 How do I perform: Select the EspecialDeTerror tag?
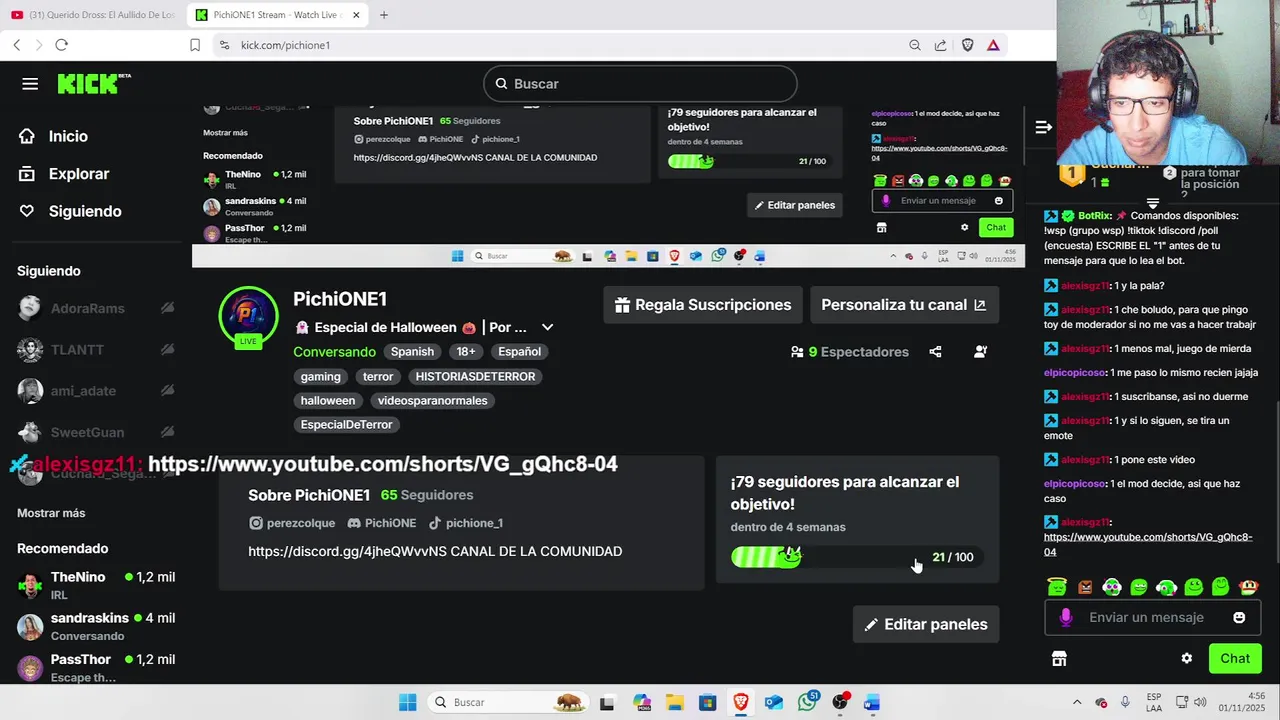pyautogui.click(x=347, y=425)
